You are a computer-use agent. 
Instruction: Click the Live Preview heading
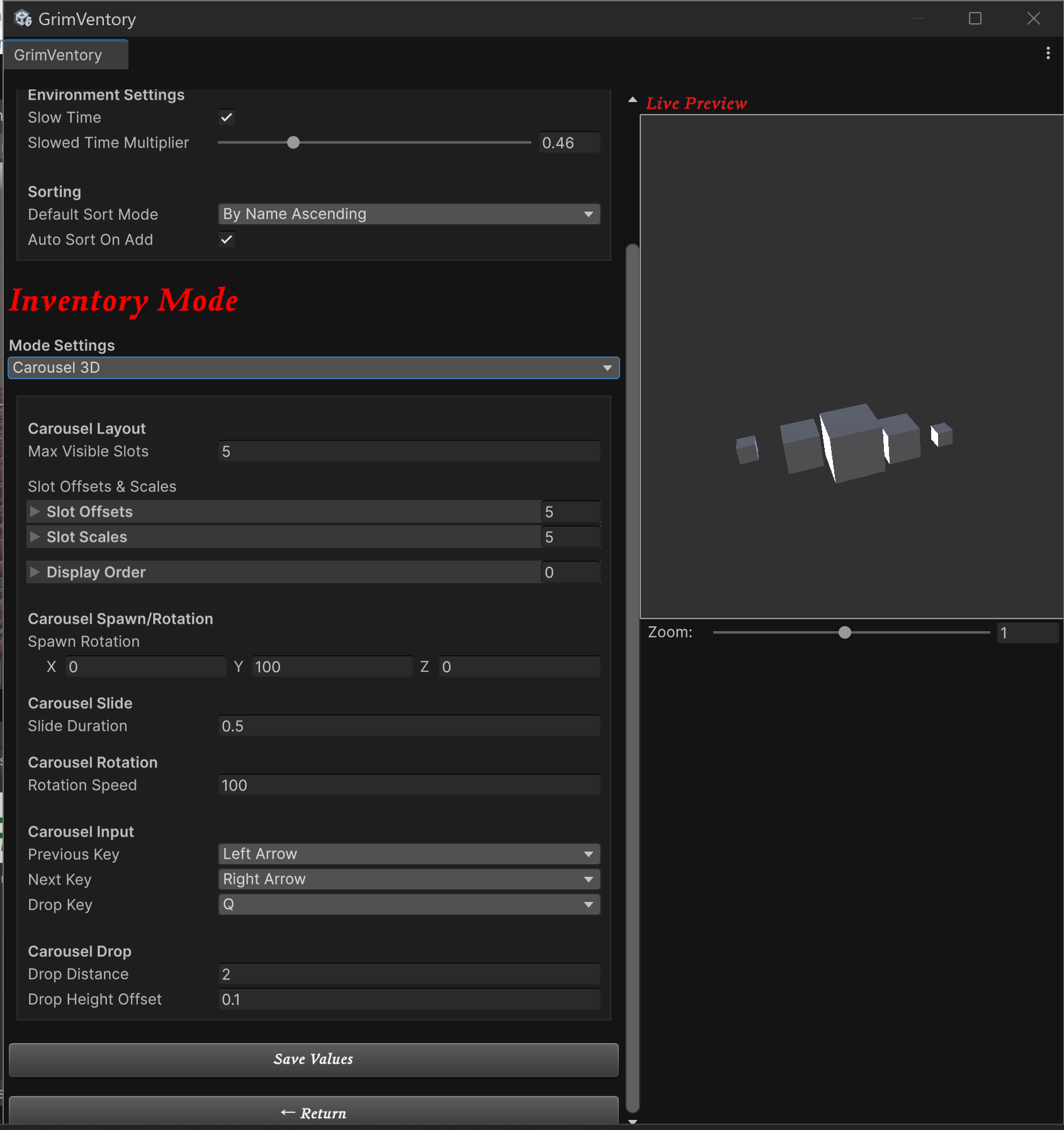[696, 103]
